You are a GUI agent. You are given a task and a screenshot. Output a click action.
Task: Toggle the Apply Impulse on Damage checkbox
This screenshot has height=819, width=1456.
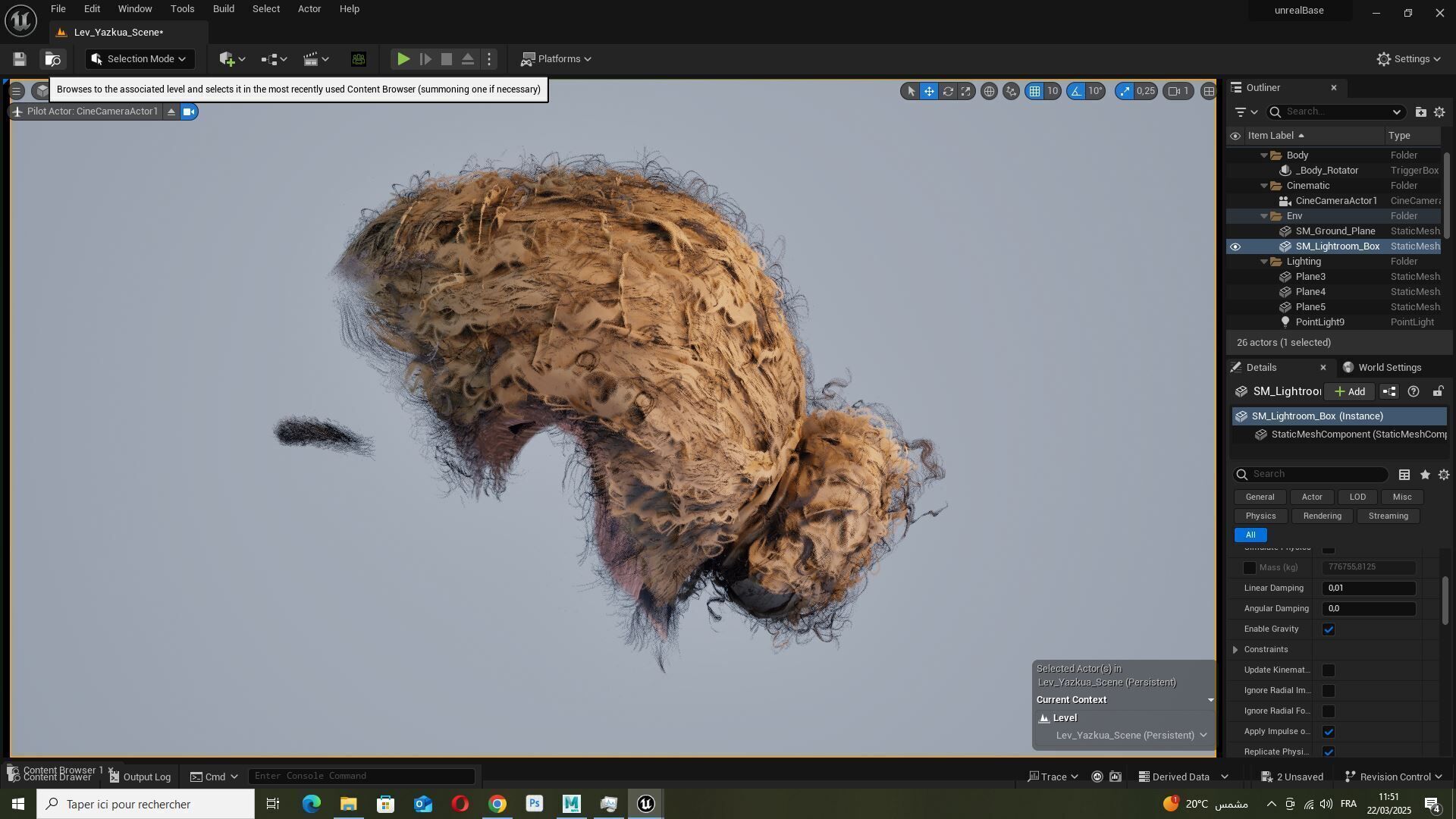[1329, 732]
